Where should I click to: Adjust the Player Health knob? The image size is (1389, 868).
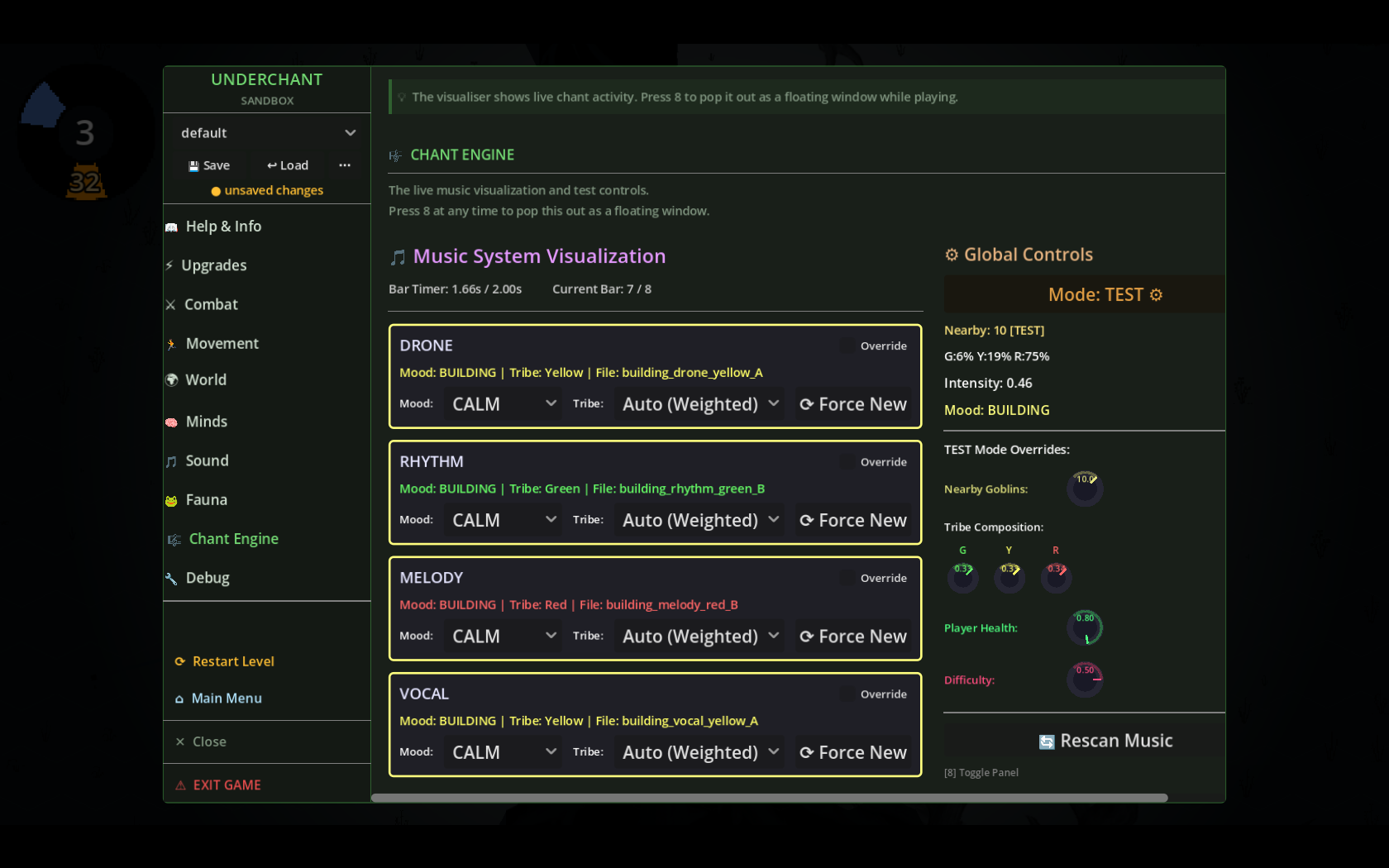1085,629
